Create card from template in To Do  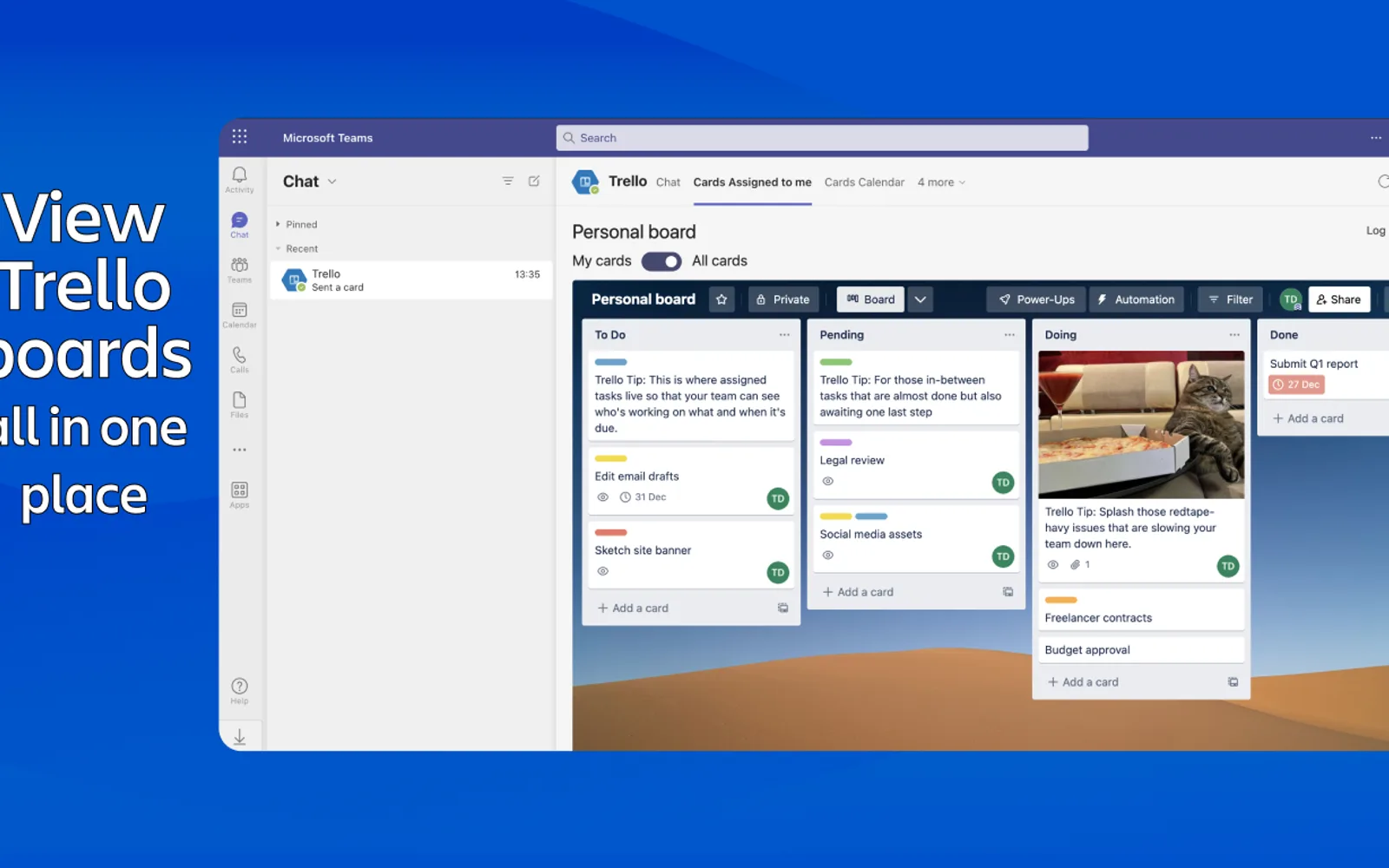tap(782, 608)
